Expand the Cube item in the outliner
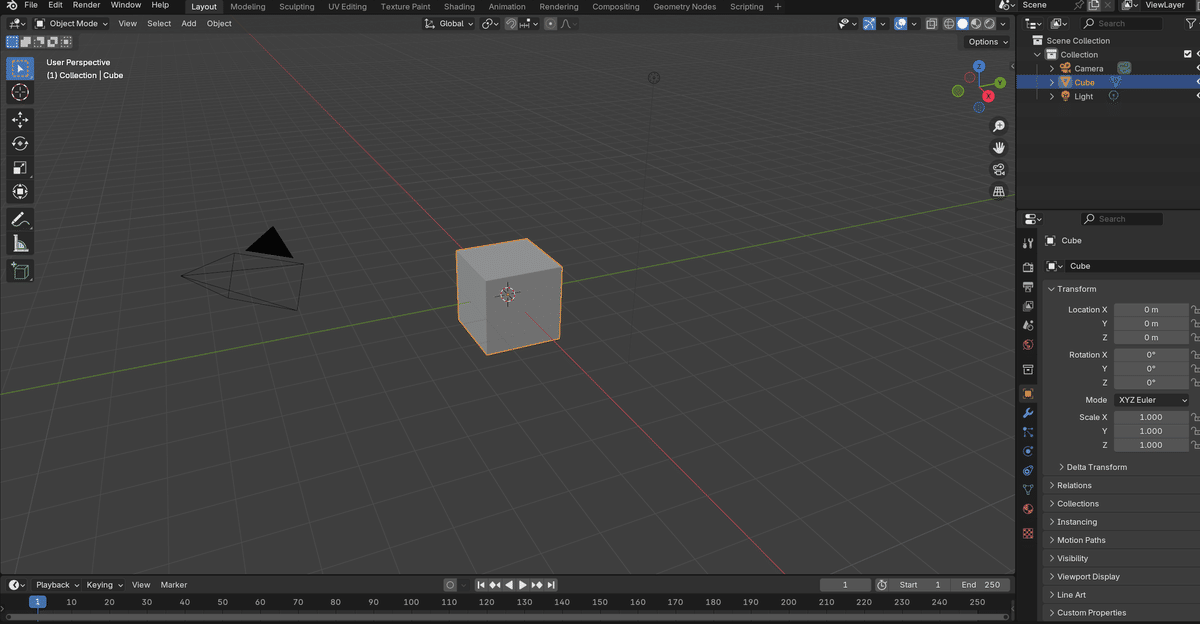The height and width of the screenshot is (624, 1200). click(x=1051, y=82)
